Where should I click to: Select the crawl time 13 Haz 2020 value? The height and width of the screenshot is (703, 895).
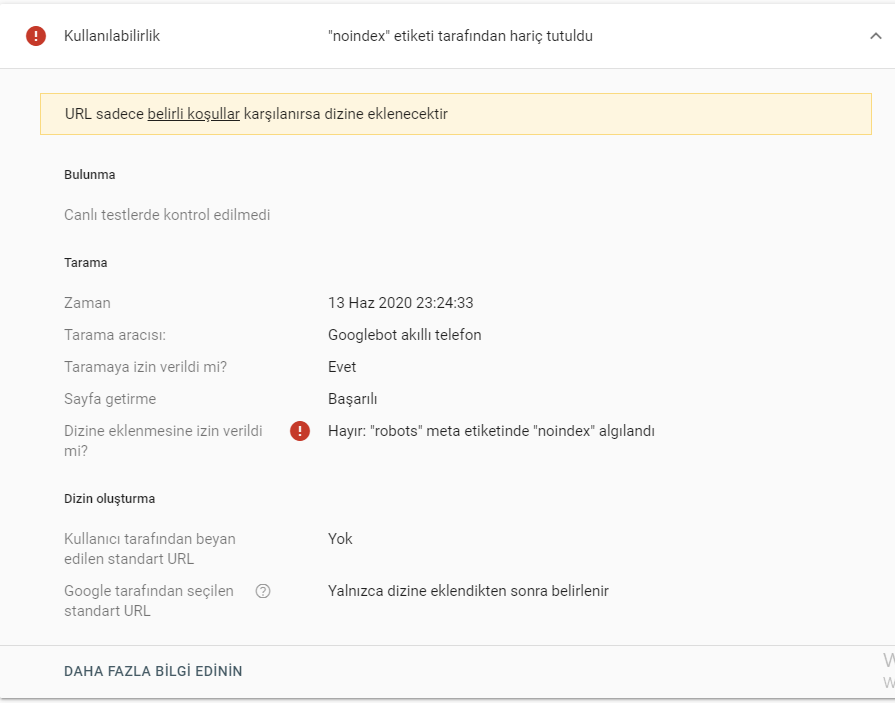coord(400,303)
